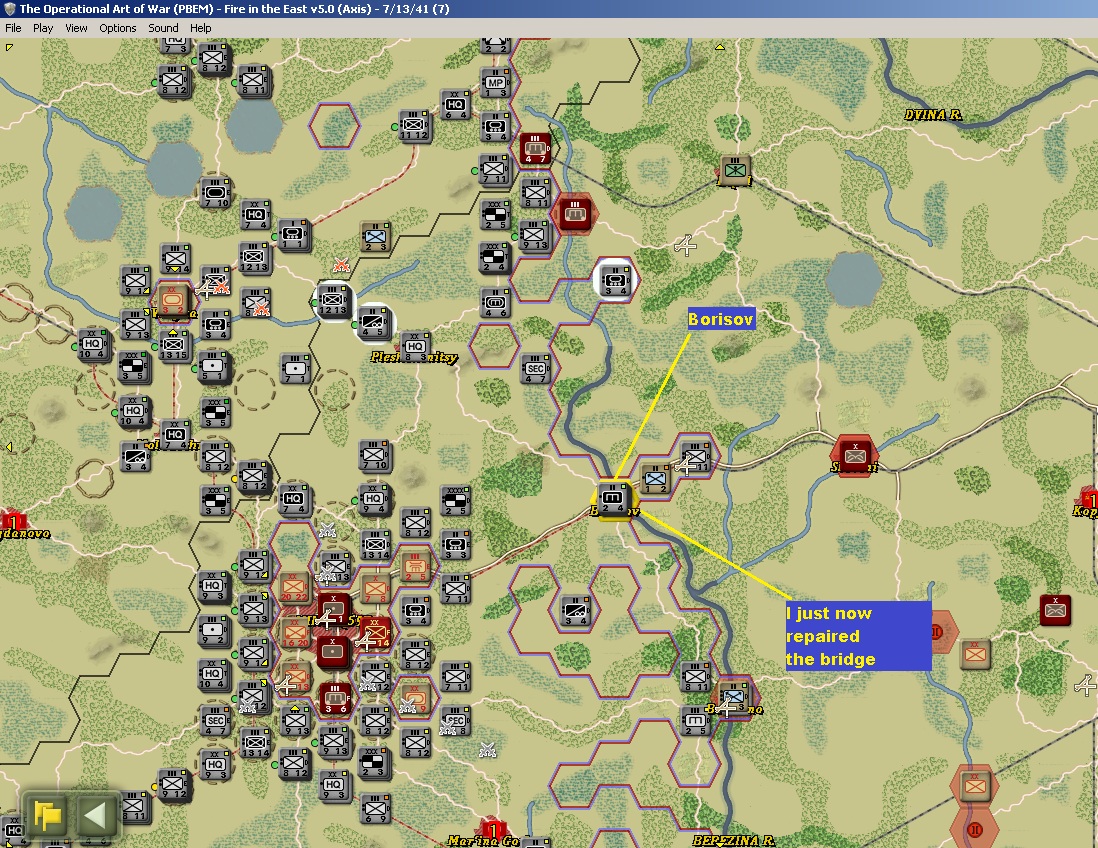Select the MP unit counter 1-3
This screenshot has width=1098, height=848.
[x=495, y=83]
